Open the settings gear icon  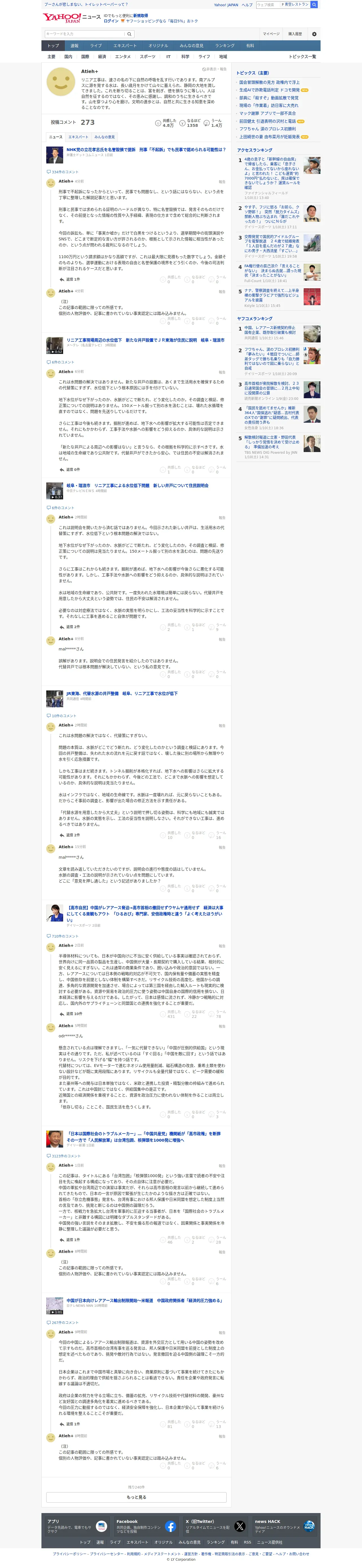tap(314, 34)
